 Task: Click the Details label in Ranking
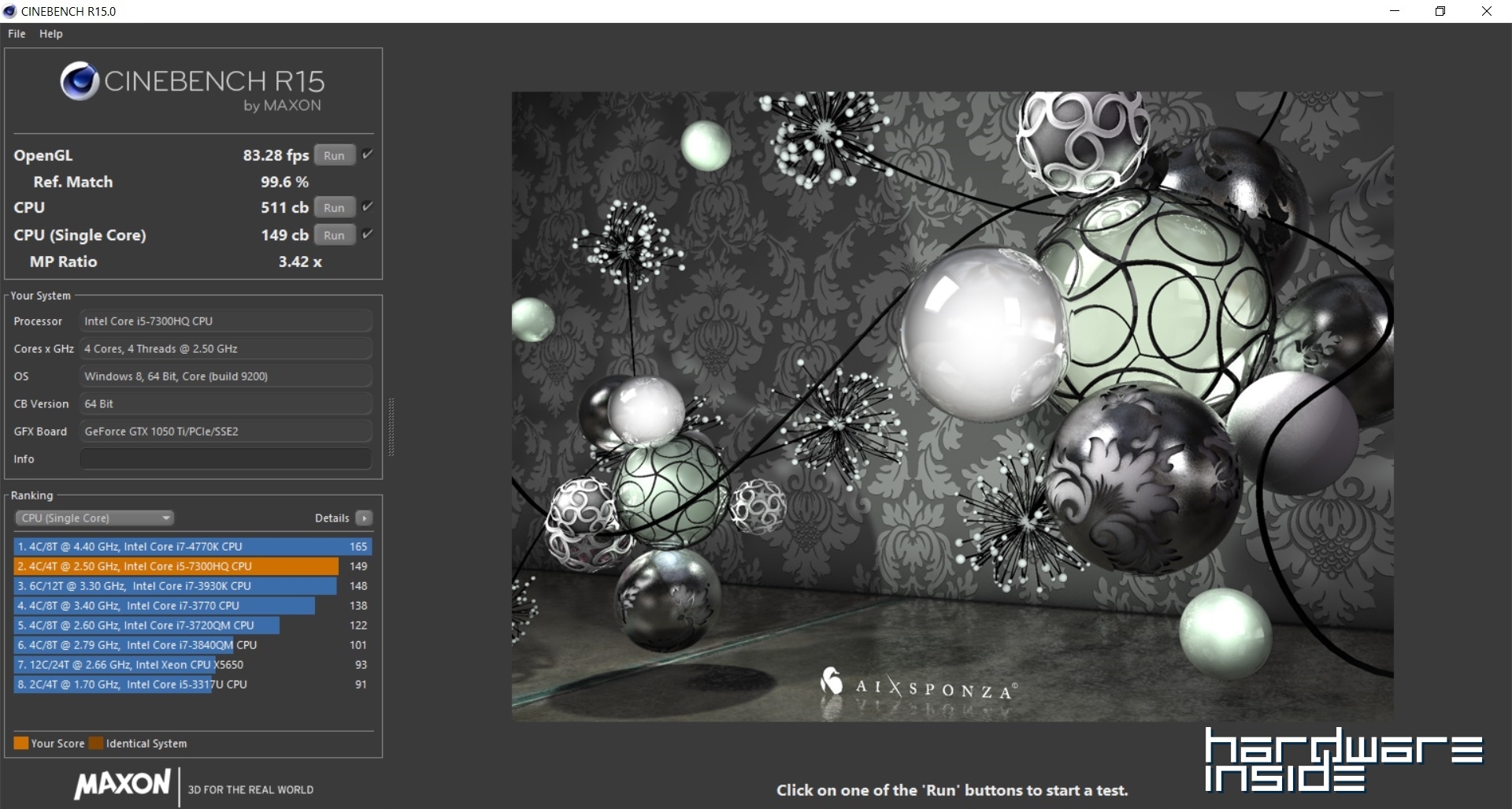click(x=332, y=518)
